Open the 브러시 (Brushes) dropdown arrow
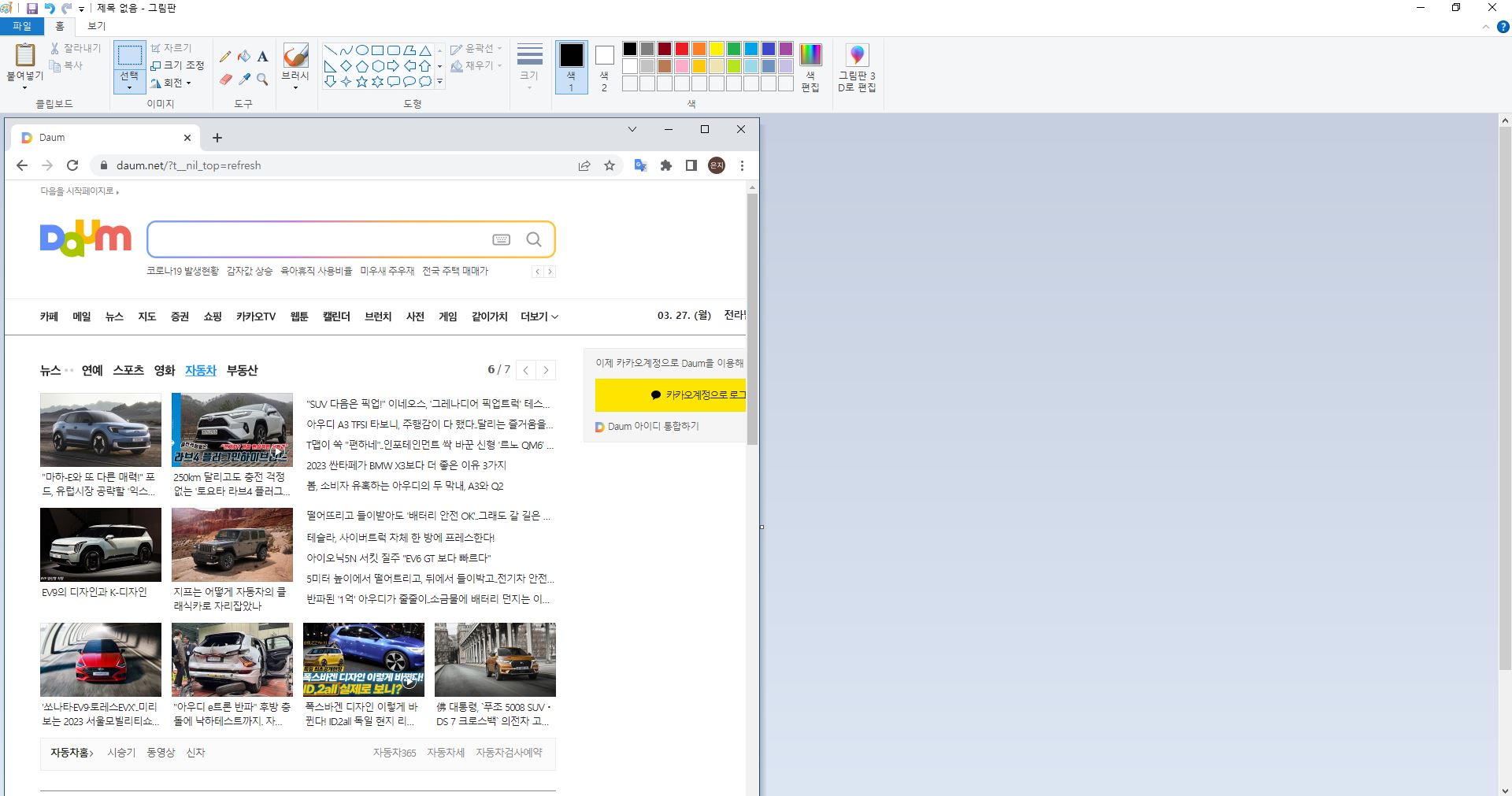The height and width of the screenshot is (796, 1512). click(295, 87)
